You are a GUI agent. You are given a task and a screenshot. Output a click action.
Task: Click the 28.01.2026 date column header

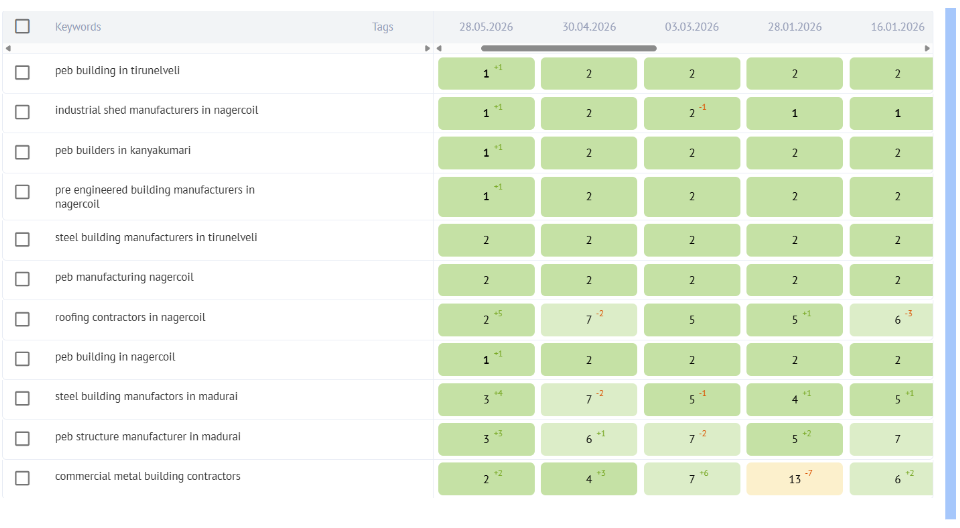[795, 27]
